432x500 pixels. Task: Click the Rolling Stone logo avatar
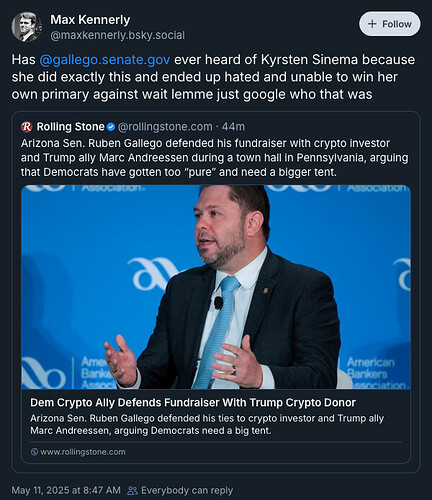pyautogui.click(x=27, y=127)
